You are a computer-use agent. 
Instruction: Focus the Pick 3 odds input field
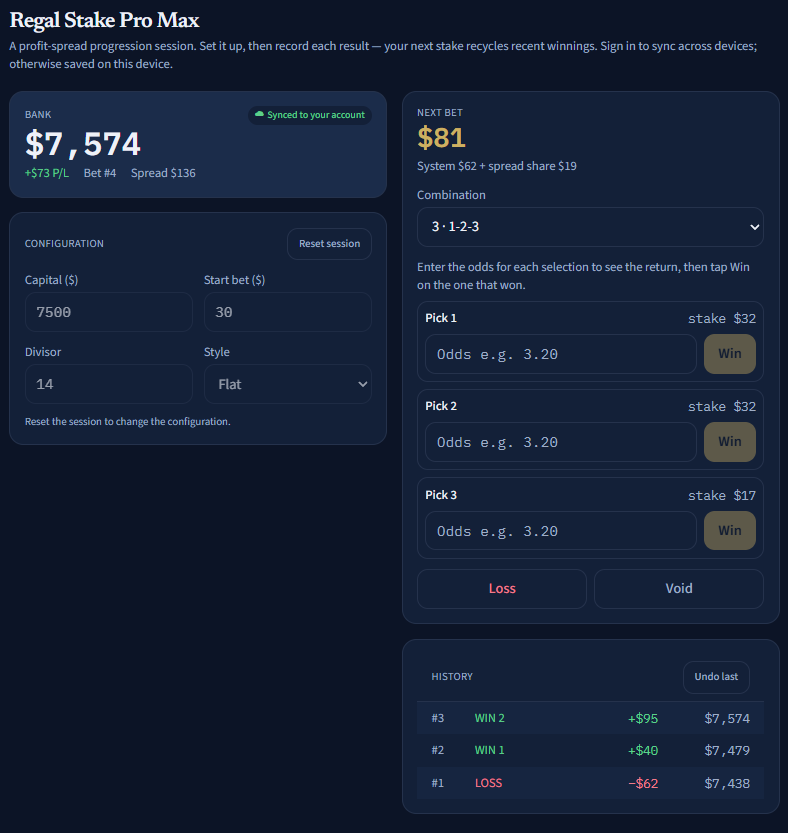point(561,531)
